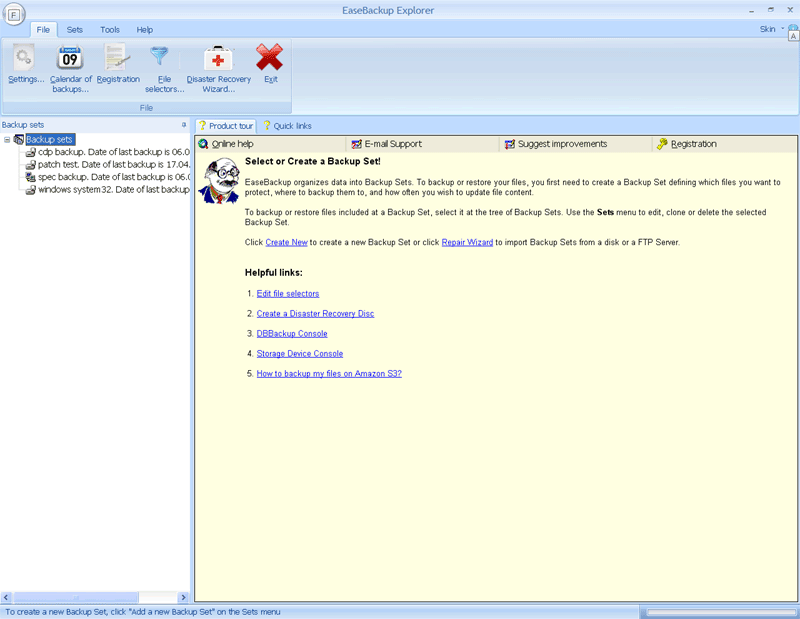
Task: Click the Suggest improvements icon
Action: point(509,144)
